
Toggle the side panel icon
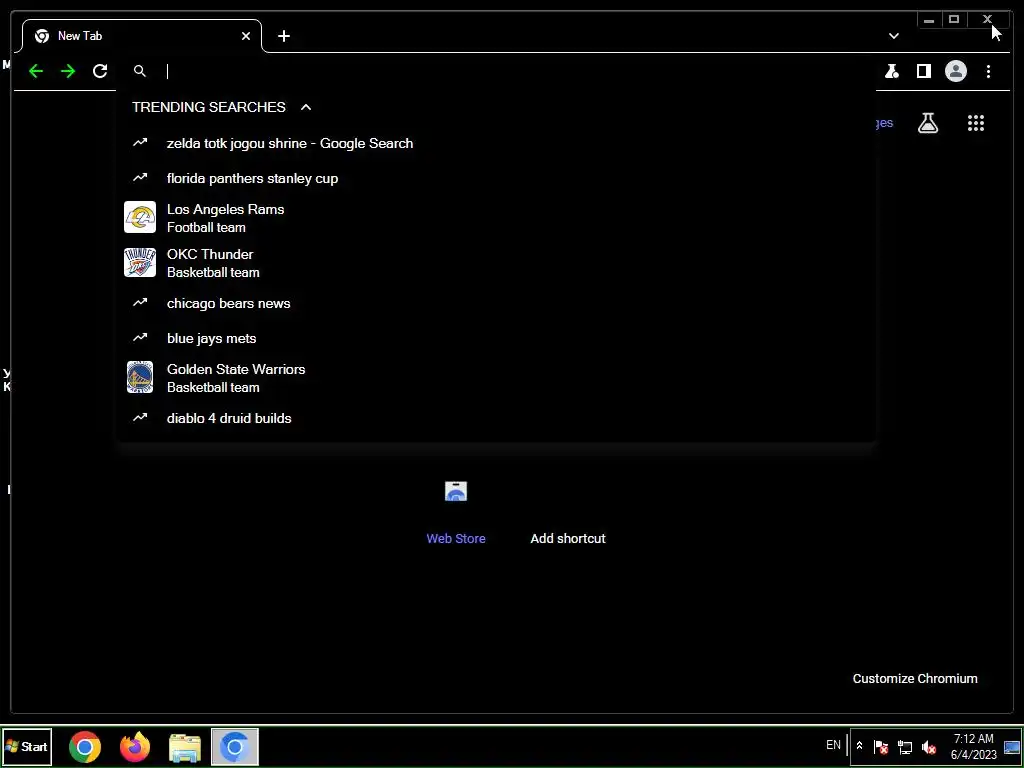[923, 71]
